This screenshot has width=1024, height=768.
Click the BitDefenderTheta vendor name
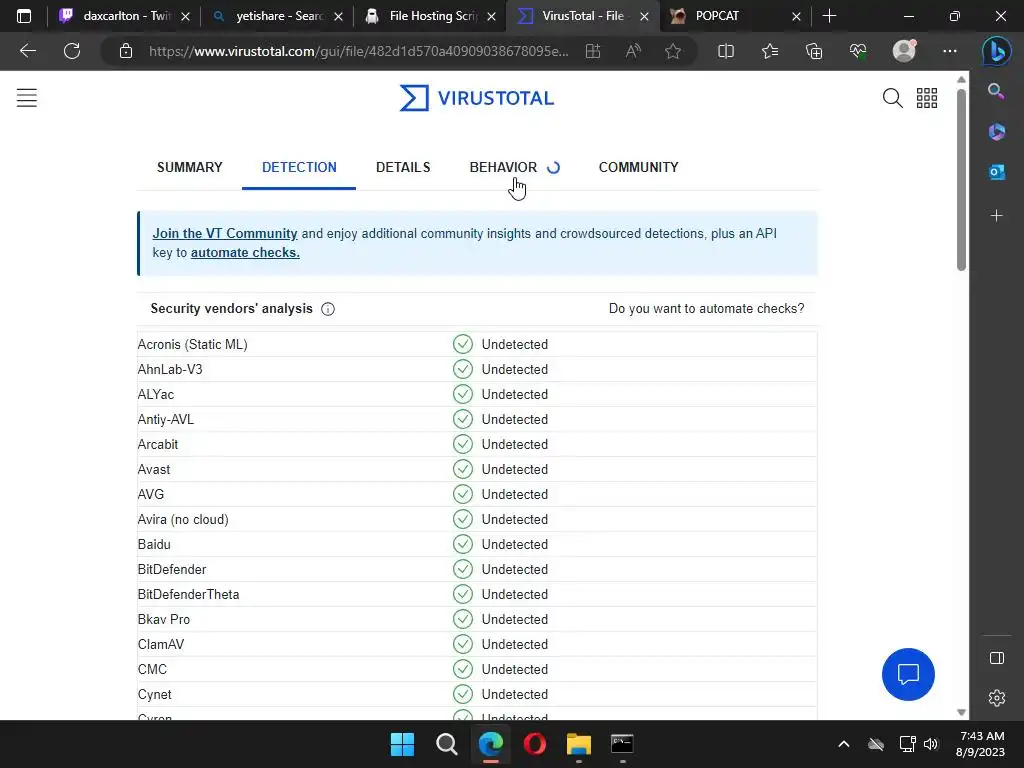pyautogui.click(x=188, y=594)
